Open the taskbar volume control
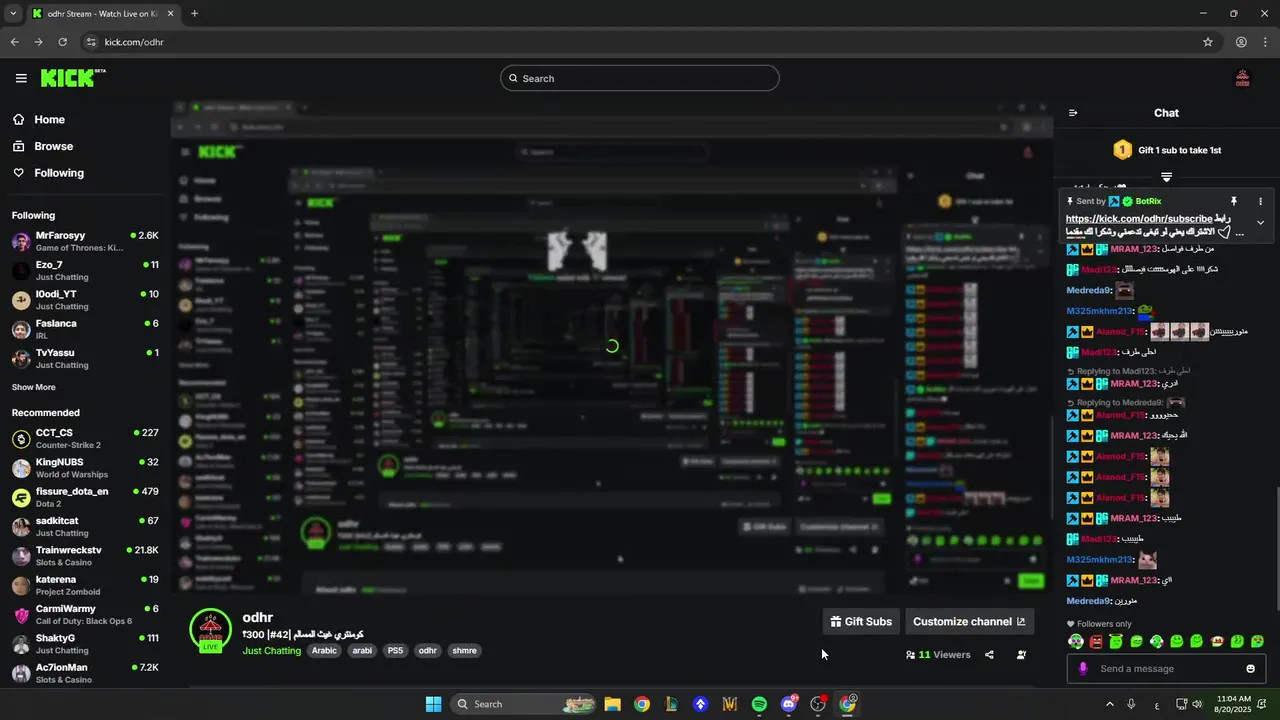 (x=1198, y=704)
